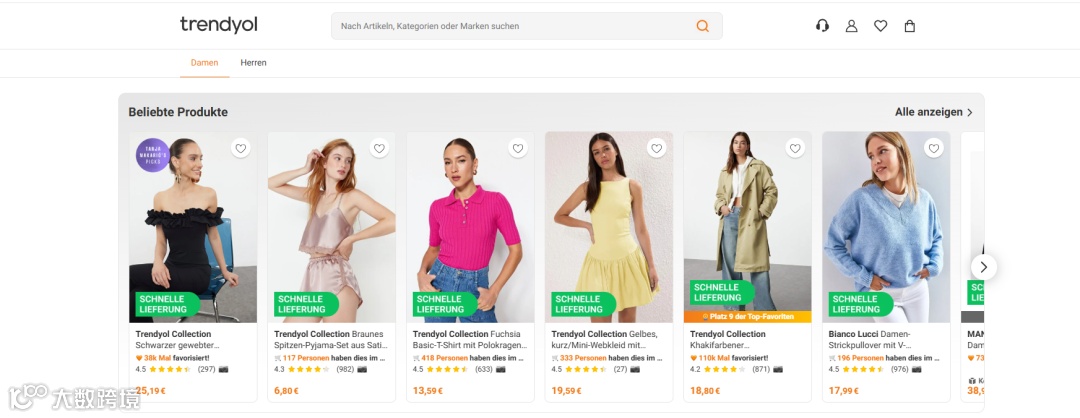Open the shopping bag icon
This screenshot has width=1080, height=418.
tap(910, 26)
